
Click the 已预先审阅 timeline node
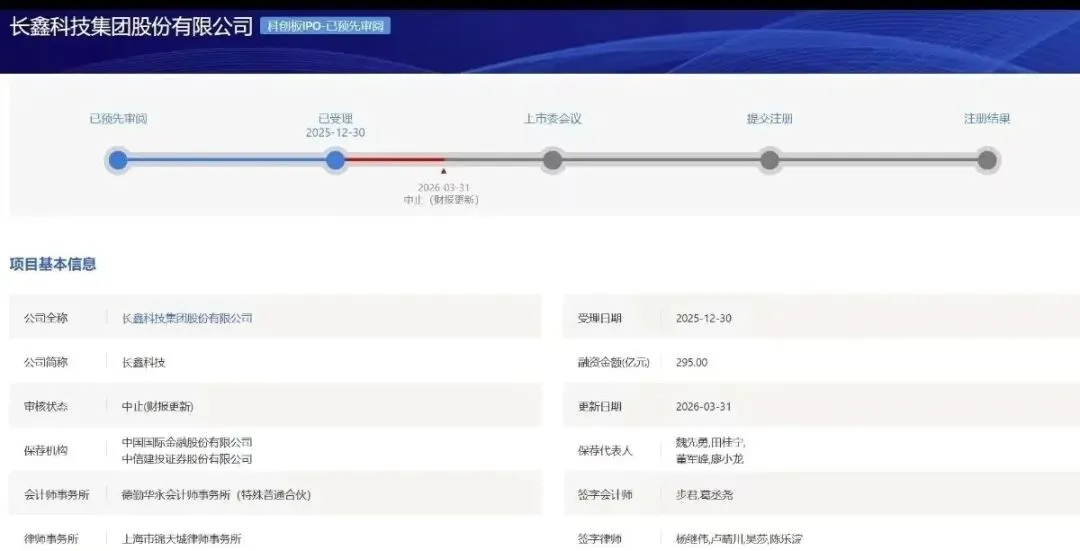pyautogui.click(x=118, y=160)
